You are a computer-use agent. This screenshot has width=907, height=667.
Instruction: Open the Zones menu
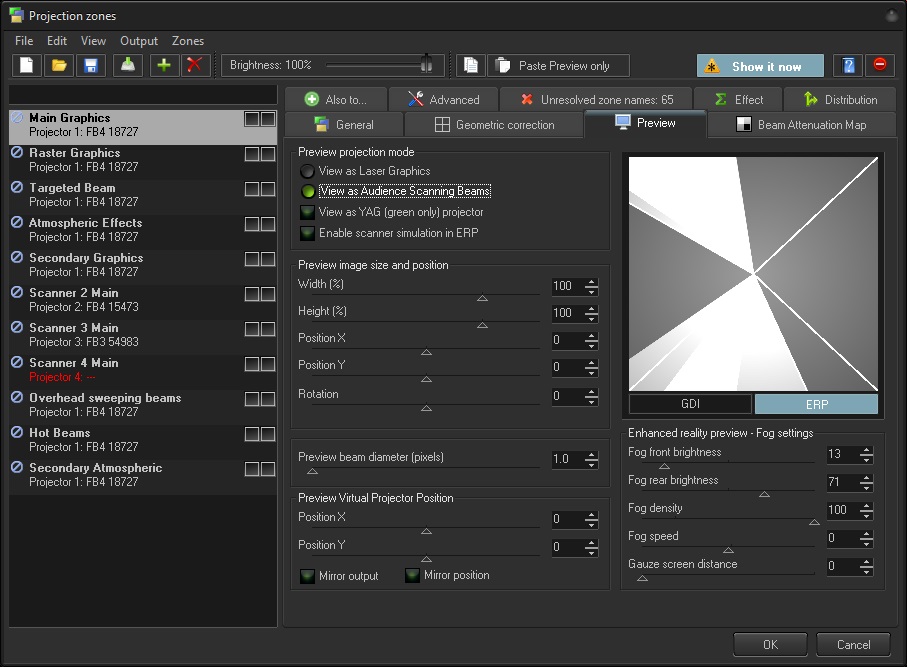[x=188, y=41]
